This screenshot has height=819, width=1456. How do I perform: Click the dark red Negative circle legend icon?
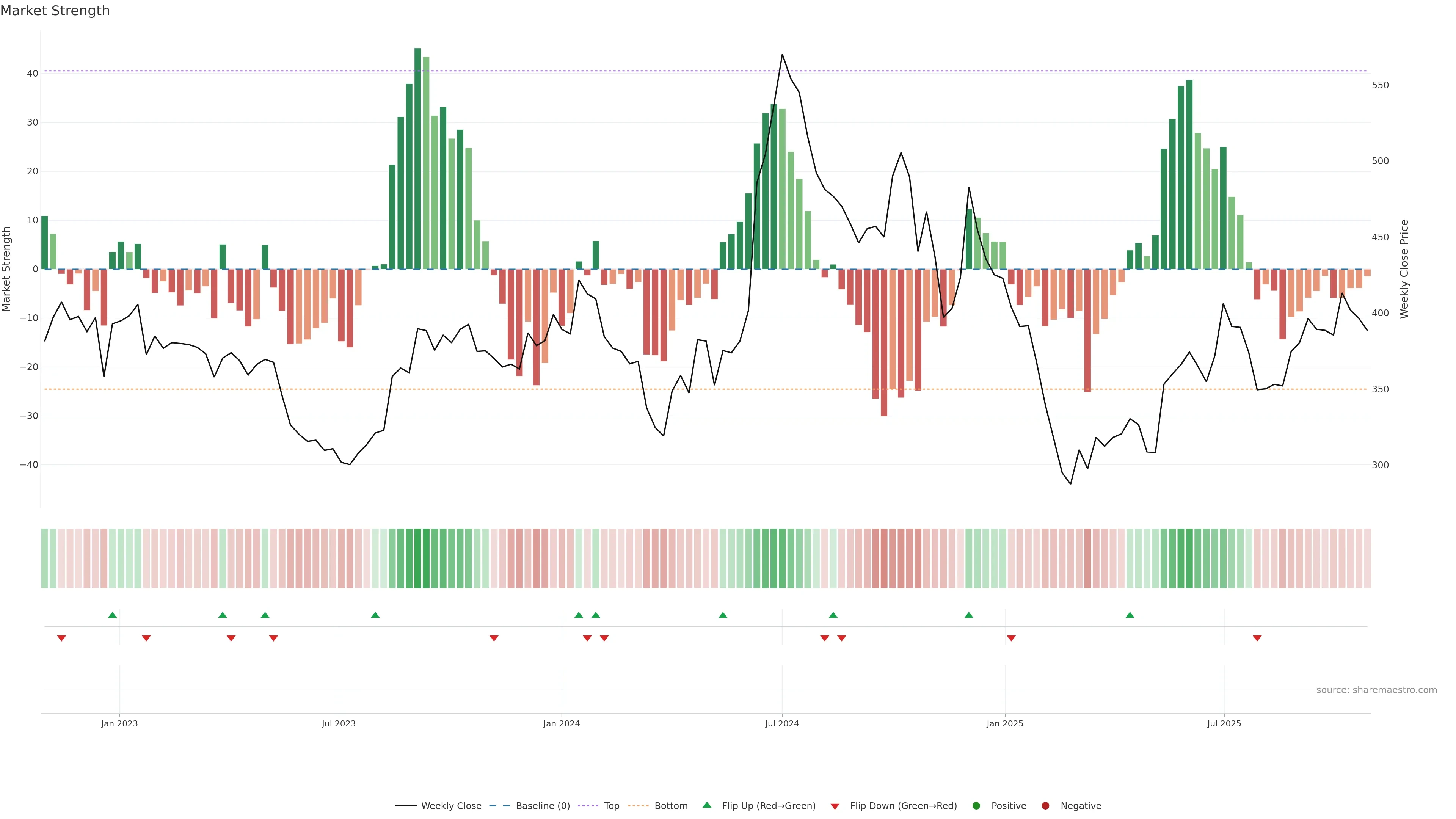tap(1045, 805)
